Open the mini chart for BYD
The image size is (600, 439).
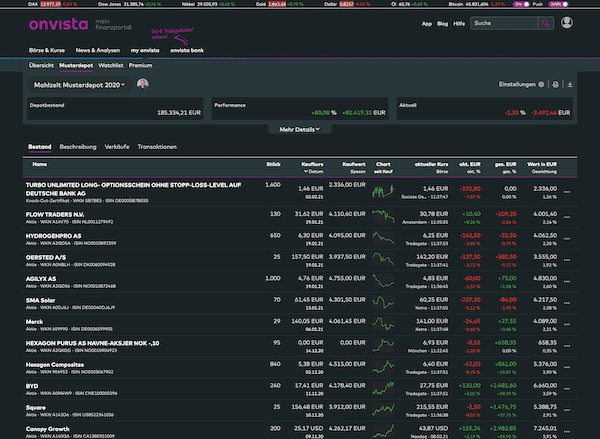coord(383,388)
